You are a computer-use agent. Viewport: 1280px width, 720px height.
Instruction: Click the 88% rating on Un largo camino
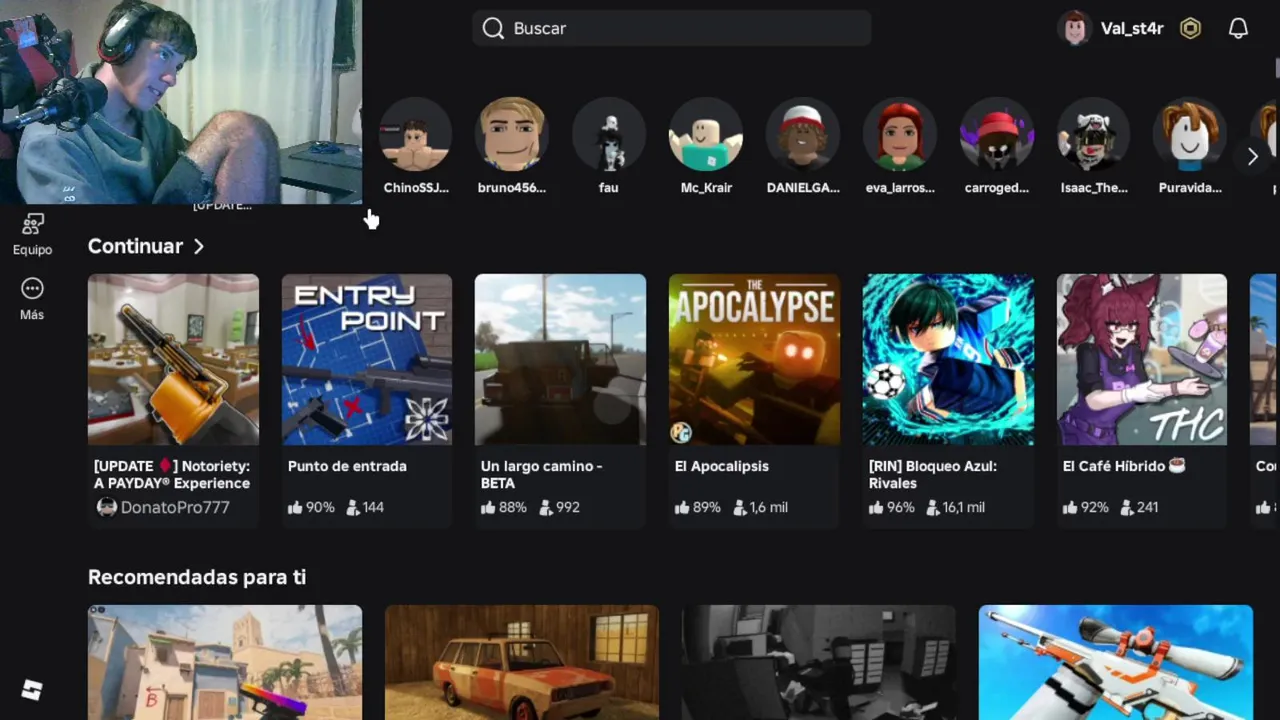[x=504, y=507]
